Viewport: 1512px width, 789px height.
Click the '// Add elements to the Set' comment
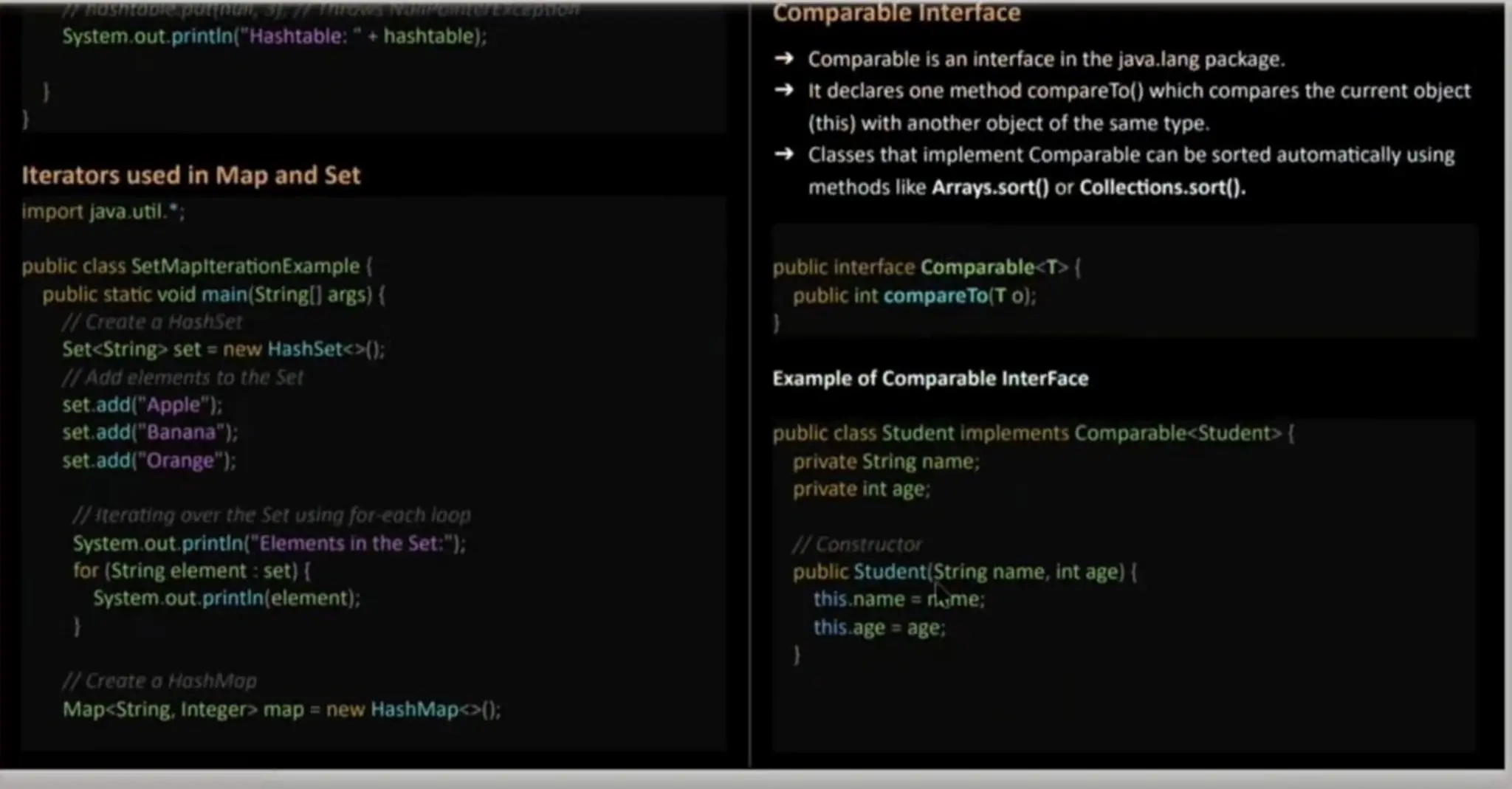183,377
